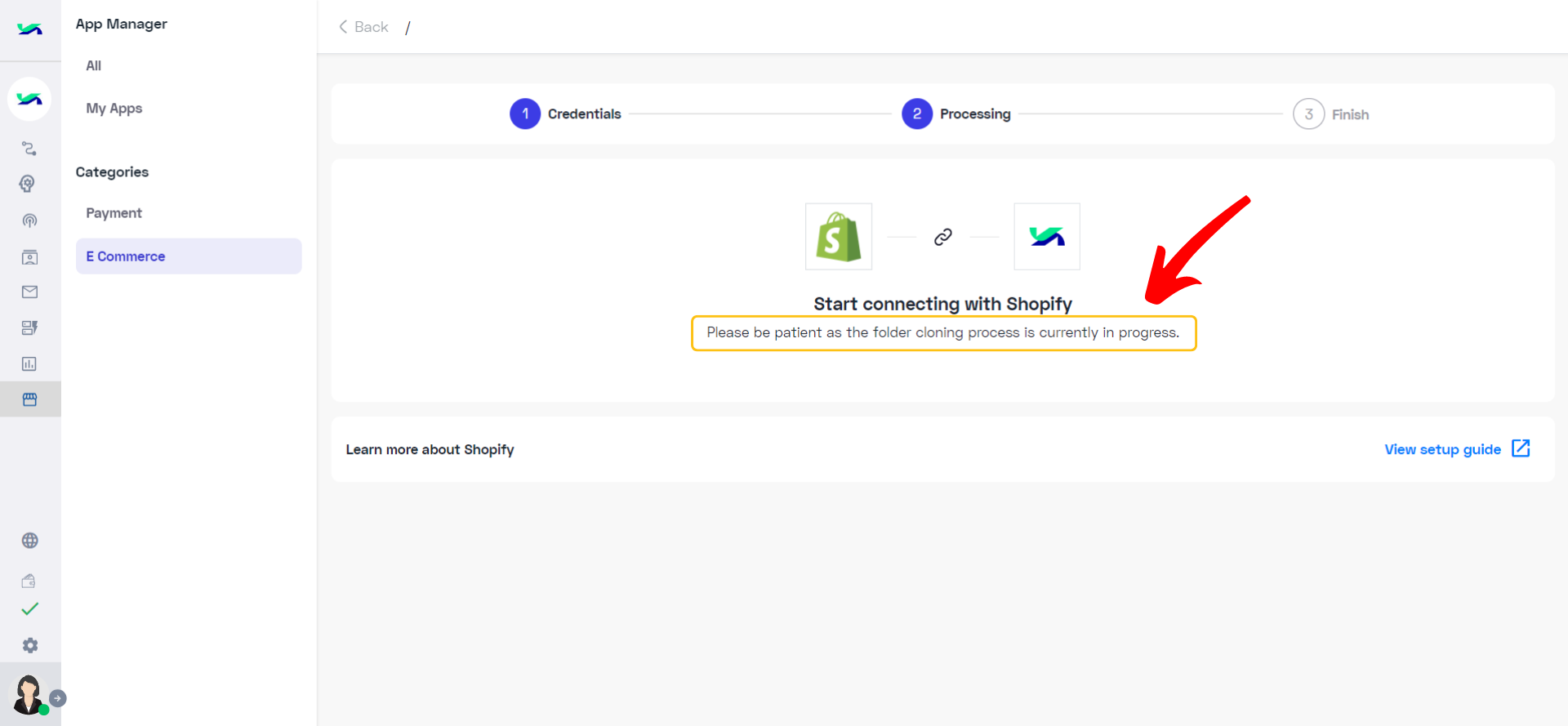
Task: Click the Categories heading
Action: (112, 172)
